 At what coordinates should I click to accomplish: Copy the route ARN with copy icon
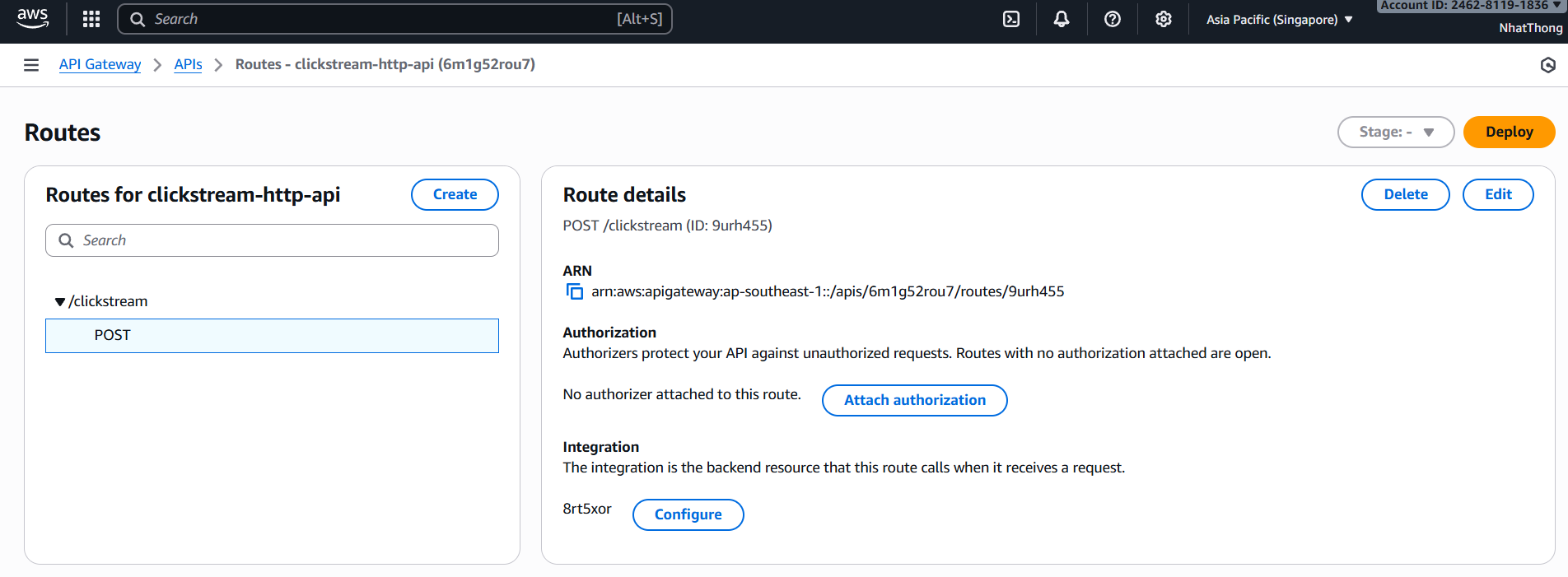point(574,291)
